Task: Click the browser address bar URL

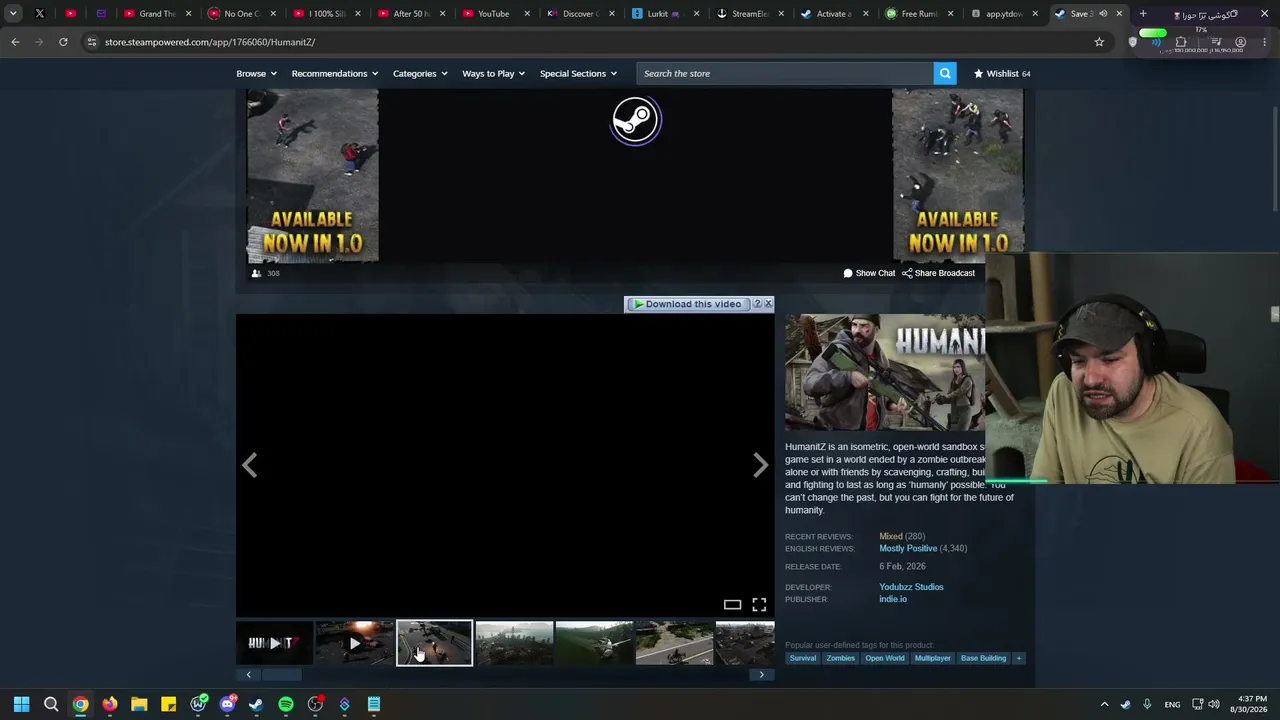Action: [x=210, y=42]
